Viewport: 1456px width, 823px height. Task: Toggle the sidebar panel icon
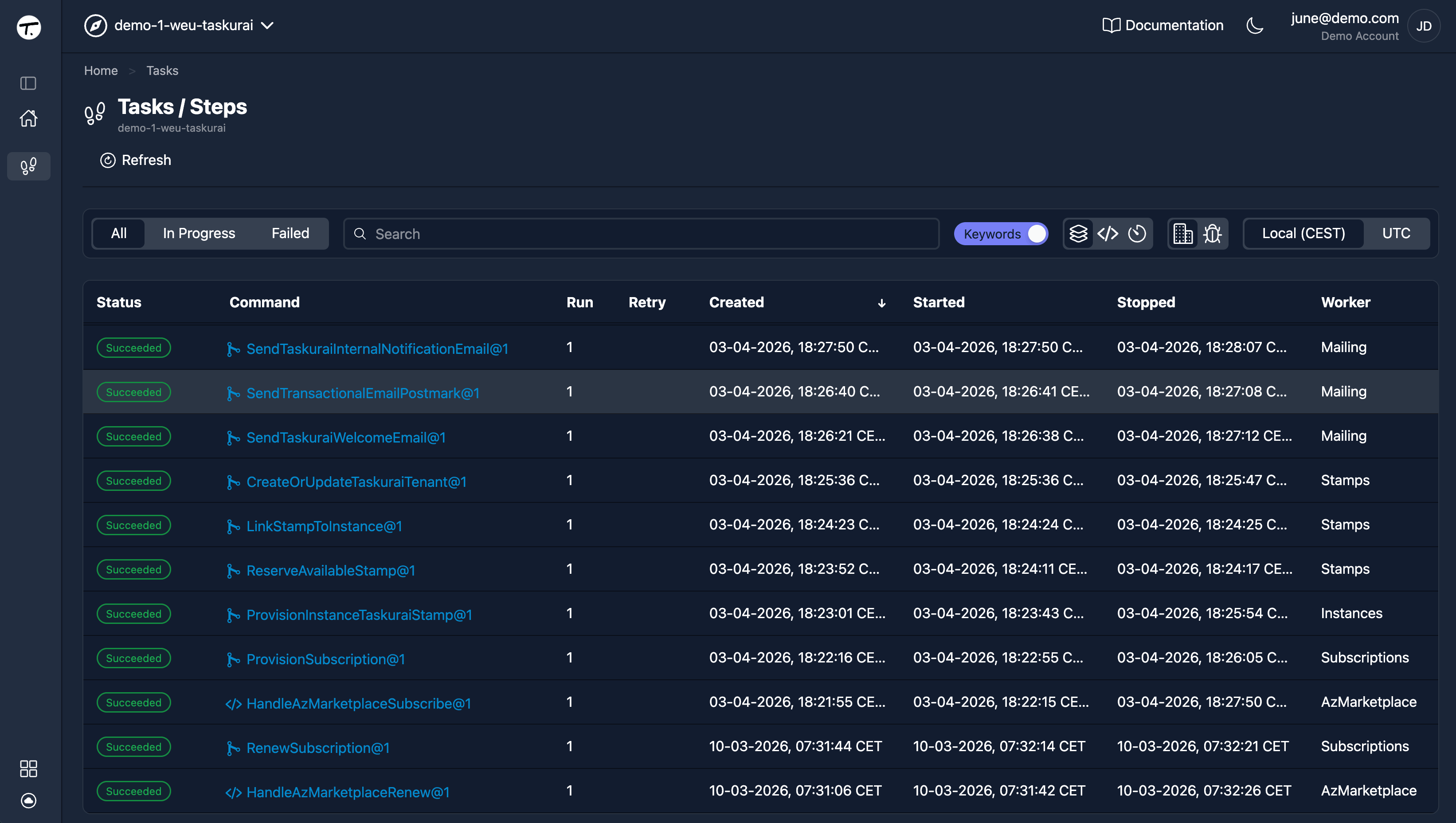(28, 84)
